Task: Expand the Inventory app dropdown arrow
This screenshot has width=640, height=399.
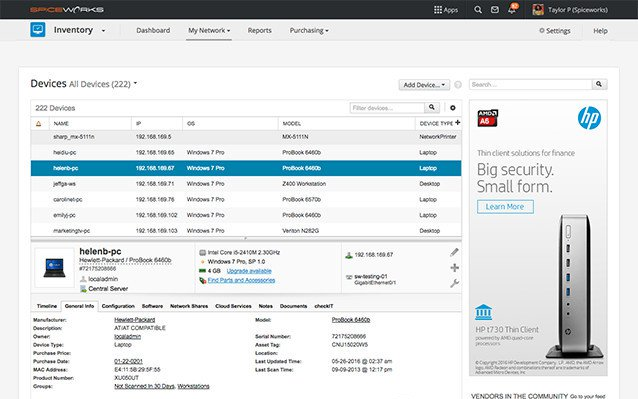Action: [103, 31]
